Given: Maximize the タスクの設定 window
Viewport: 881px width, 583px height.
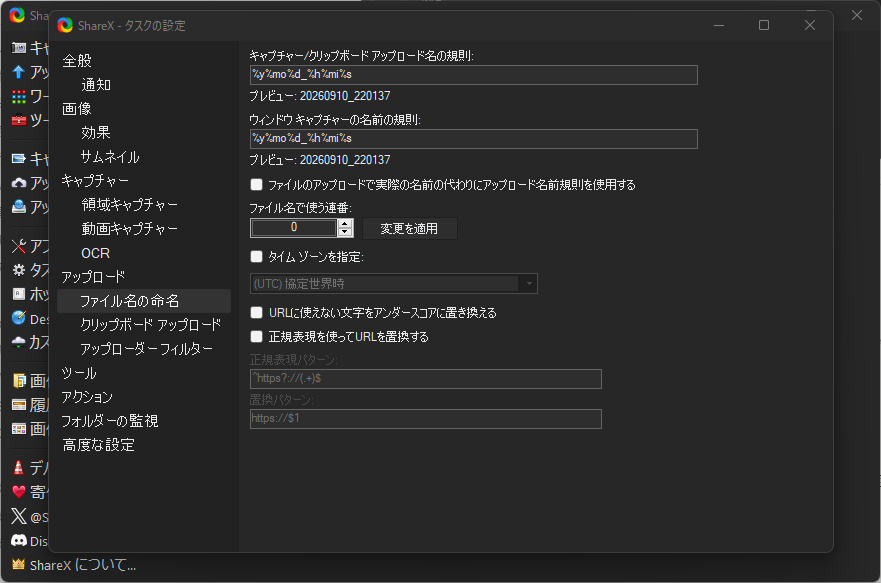Looking at the screenshot, I should [x=764, y=25].
